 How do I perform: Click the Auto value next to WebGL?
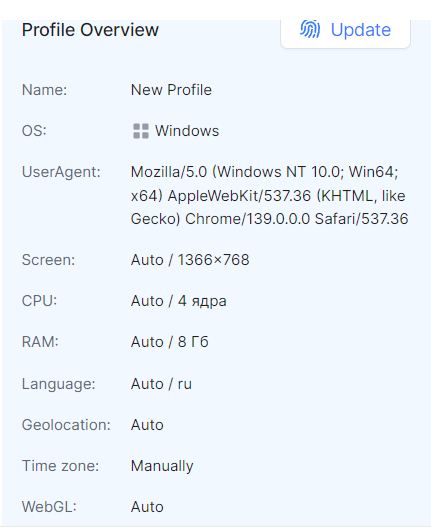click(x=147, y=507)
